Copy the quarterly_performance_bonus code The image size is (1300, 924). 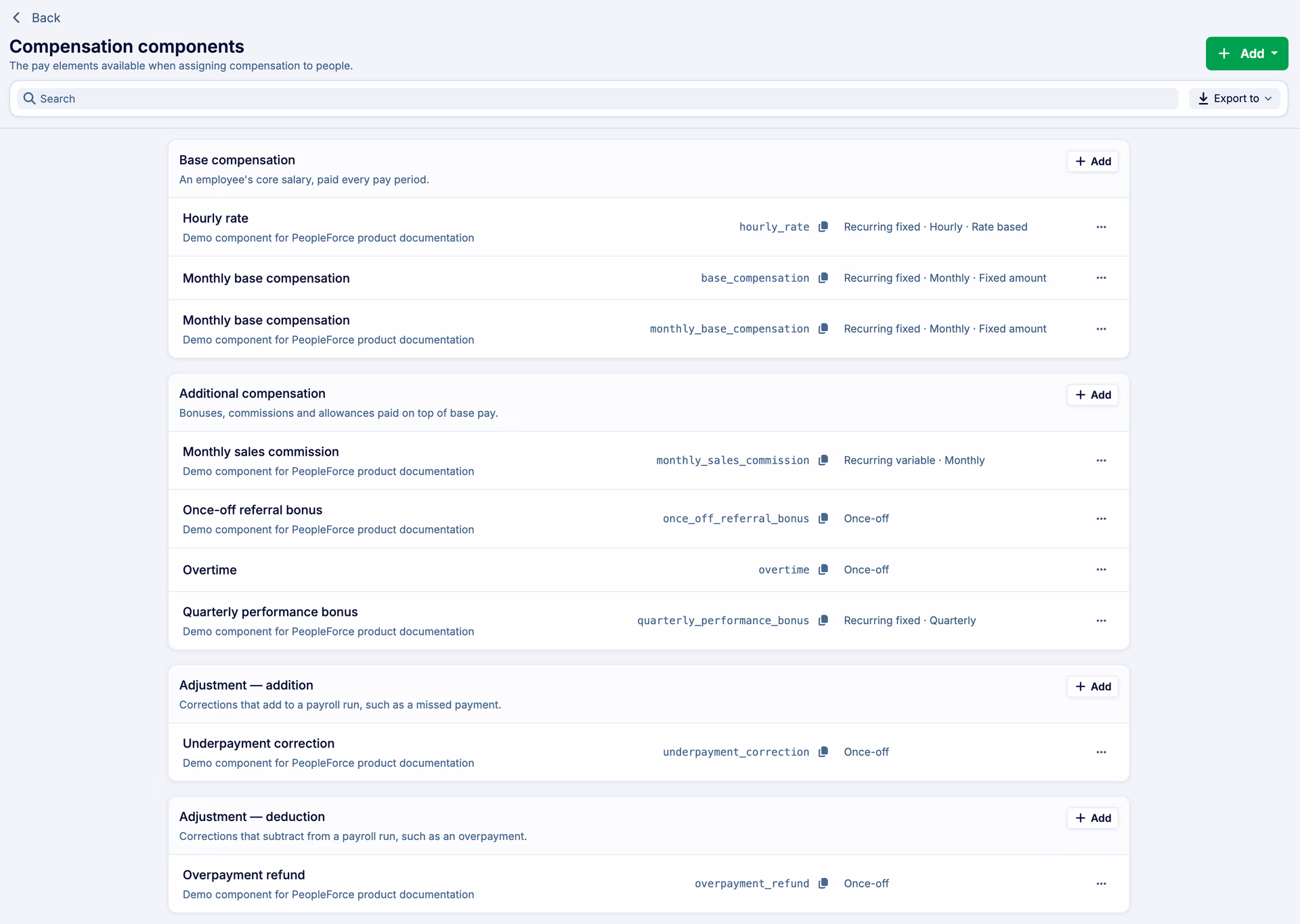[823, 621]
